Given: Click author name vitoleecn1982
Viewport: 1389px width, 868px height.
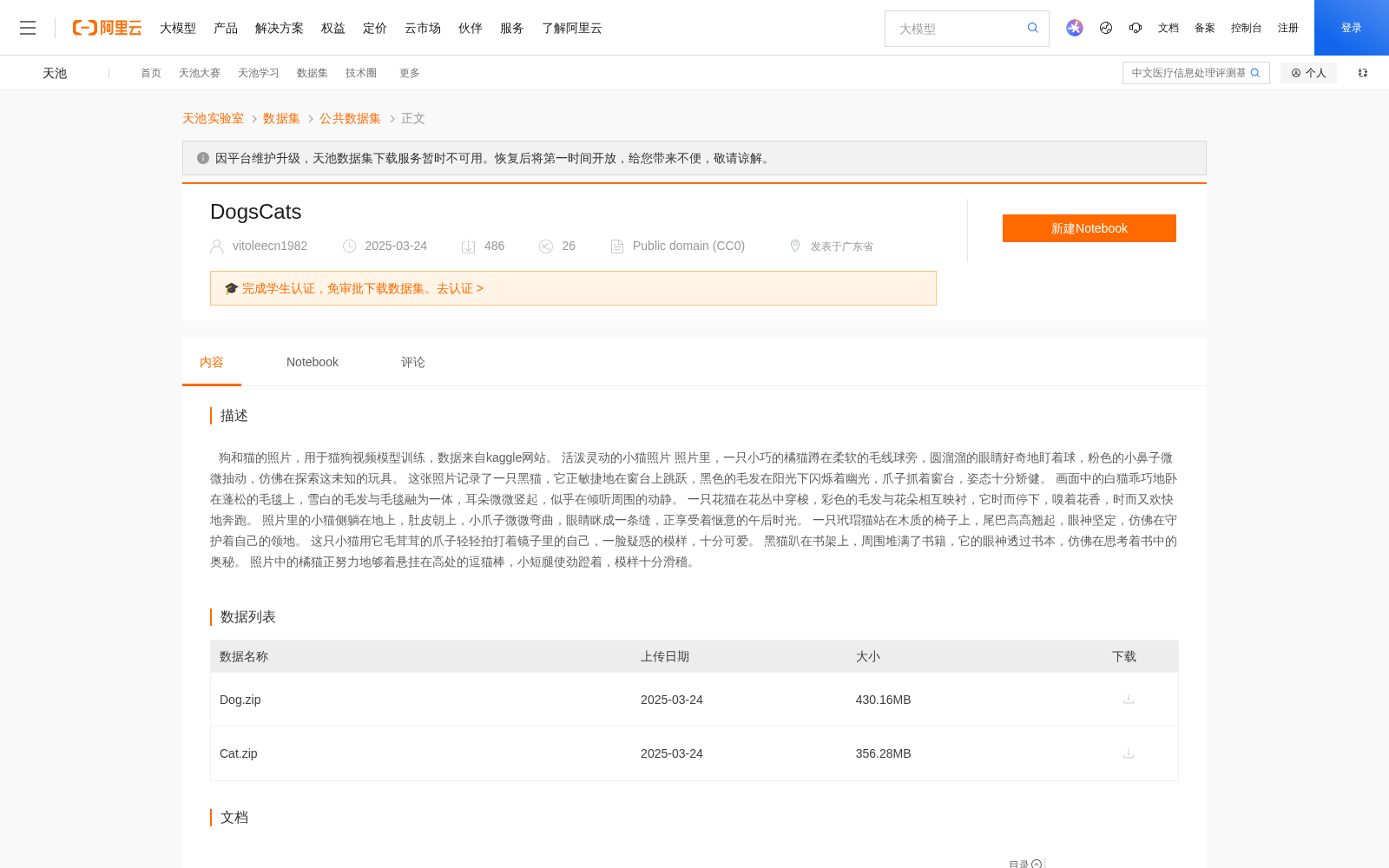Looking at the screenshot, I should click(270, 246).
